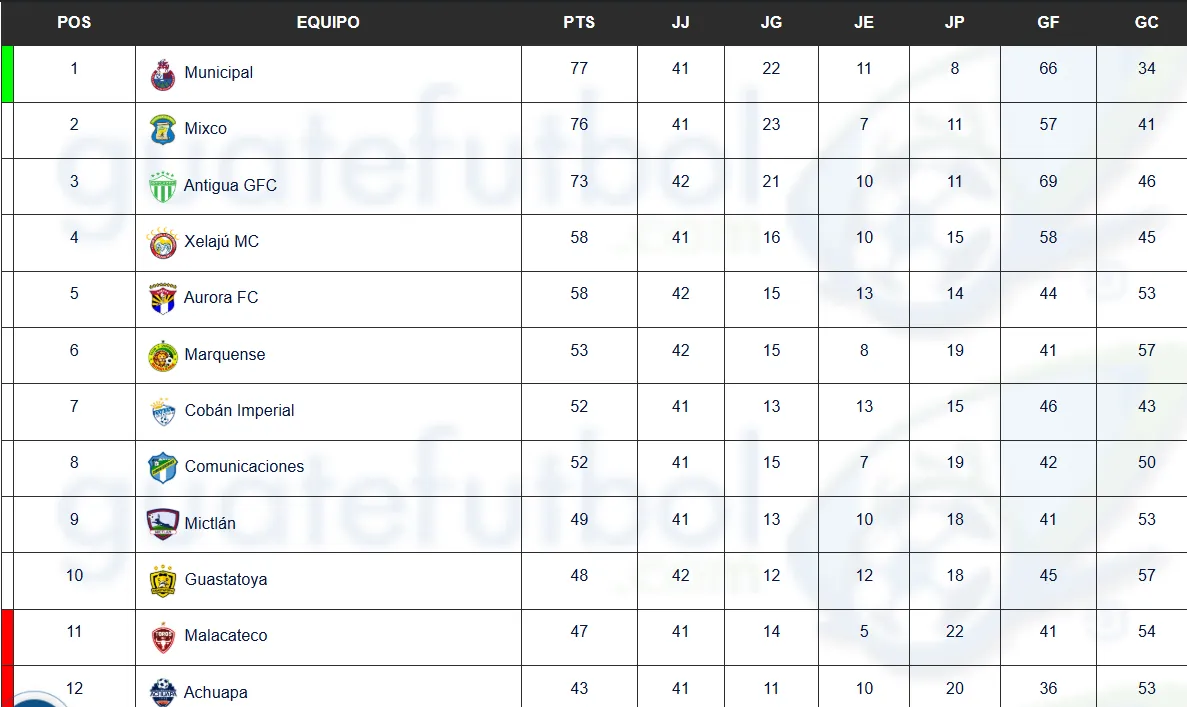Click the Marquense team crest icon

point(162,355)
